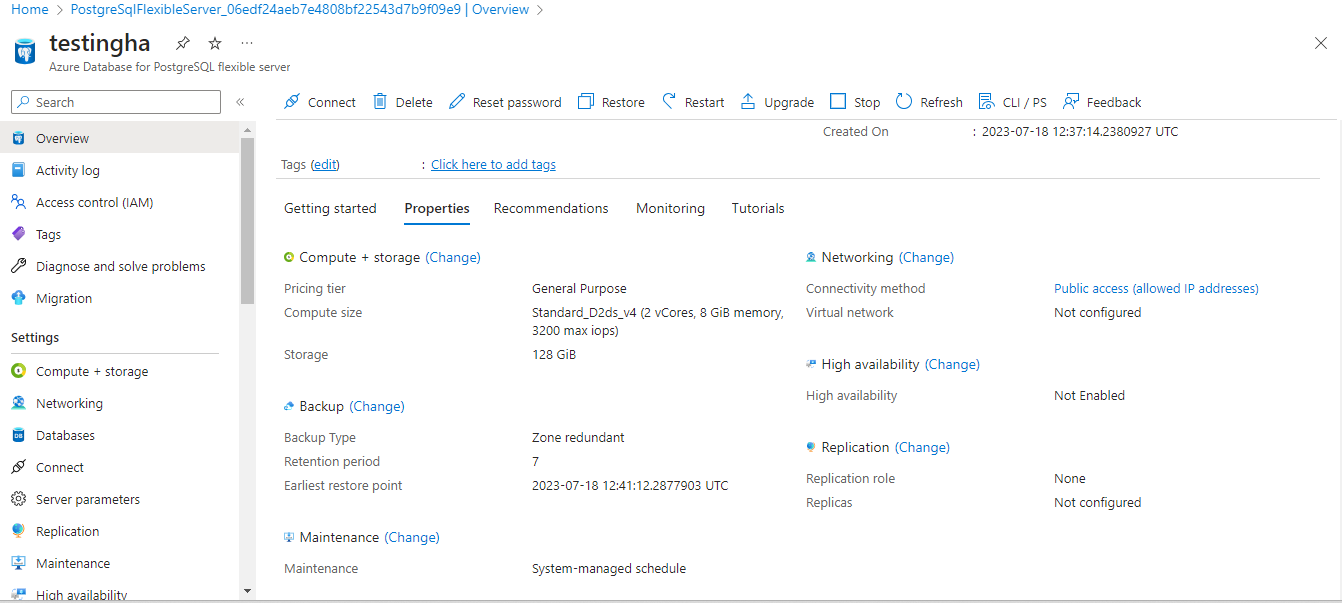Click the Upgrade upload arrow icon

(x=748, y=101)
